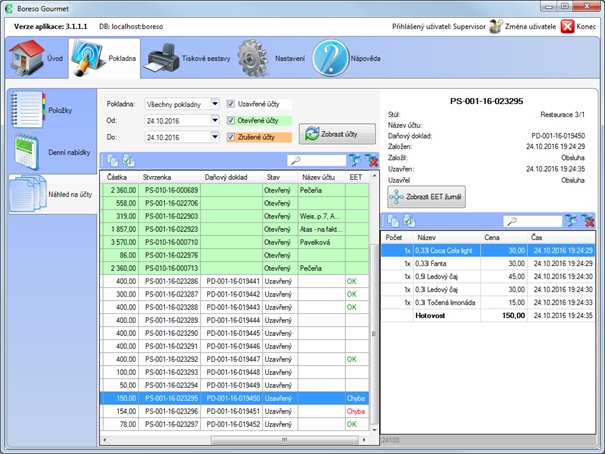Open the Do date picker dropdown

(x=214, y=138)
